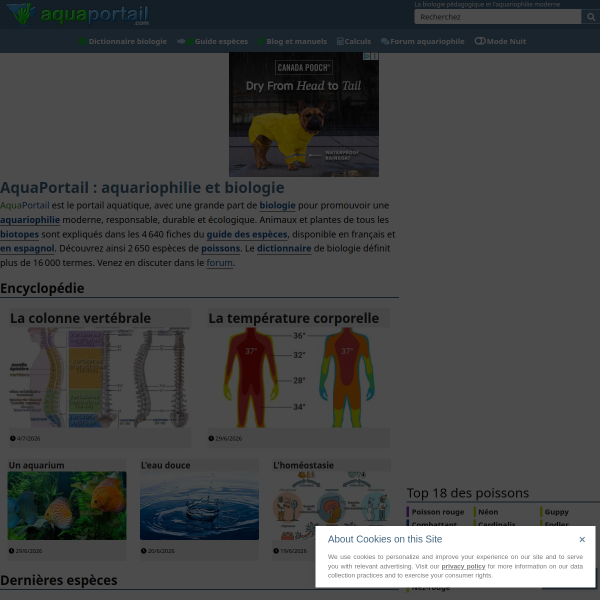
Task: Click the Top 18 des poissons heading
Action: [468, 493]
